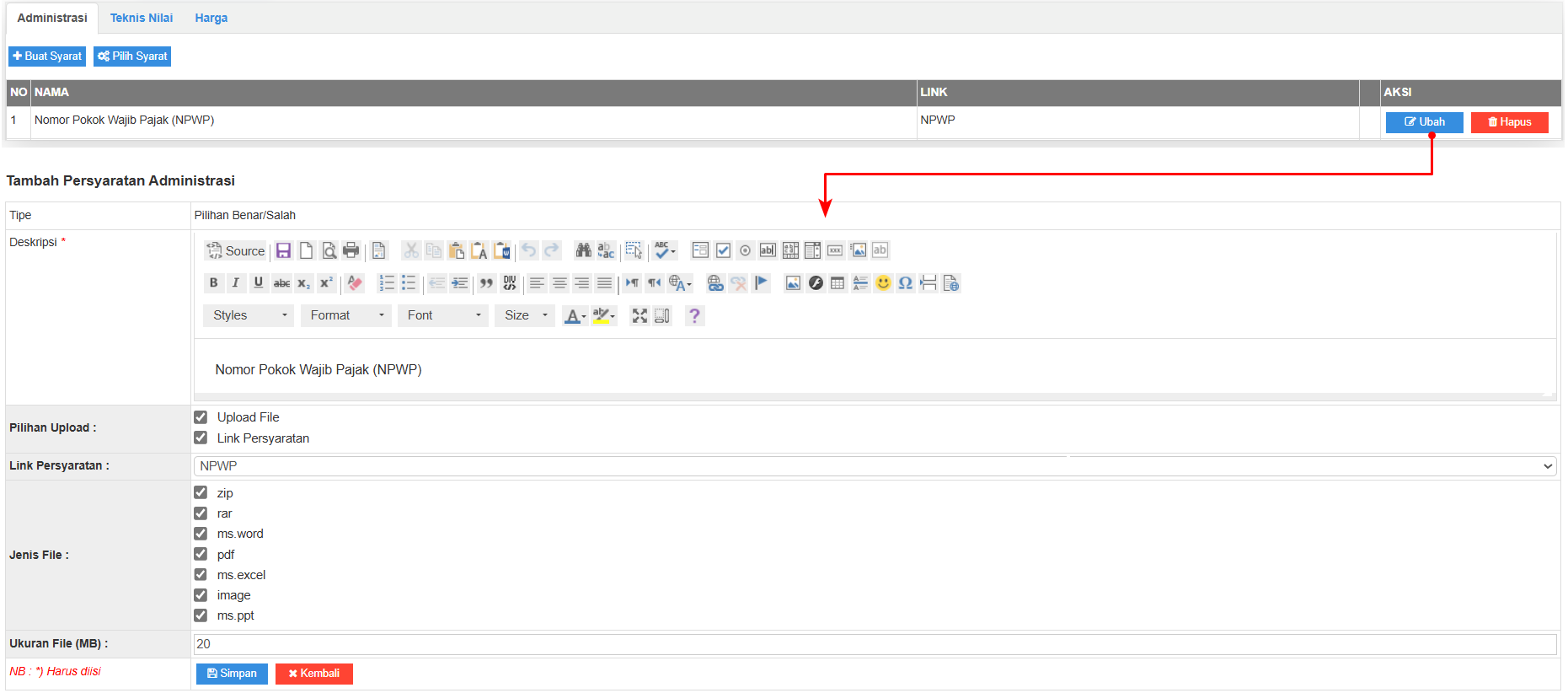Expand the Link Persyaratan NPWP select box
The image size is (1568, 693).
point(875,466)
